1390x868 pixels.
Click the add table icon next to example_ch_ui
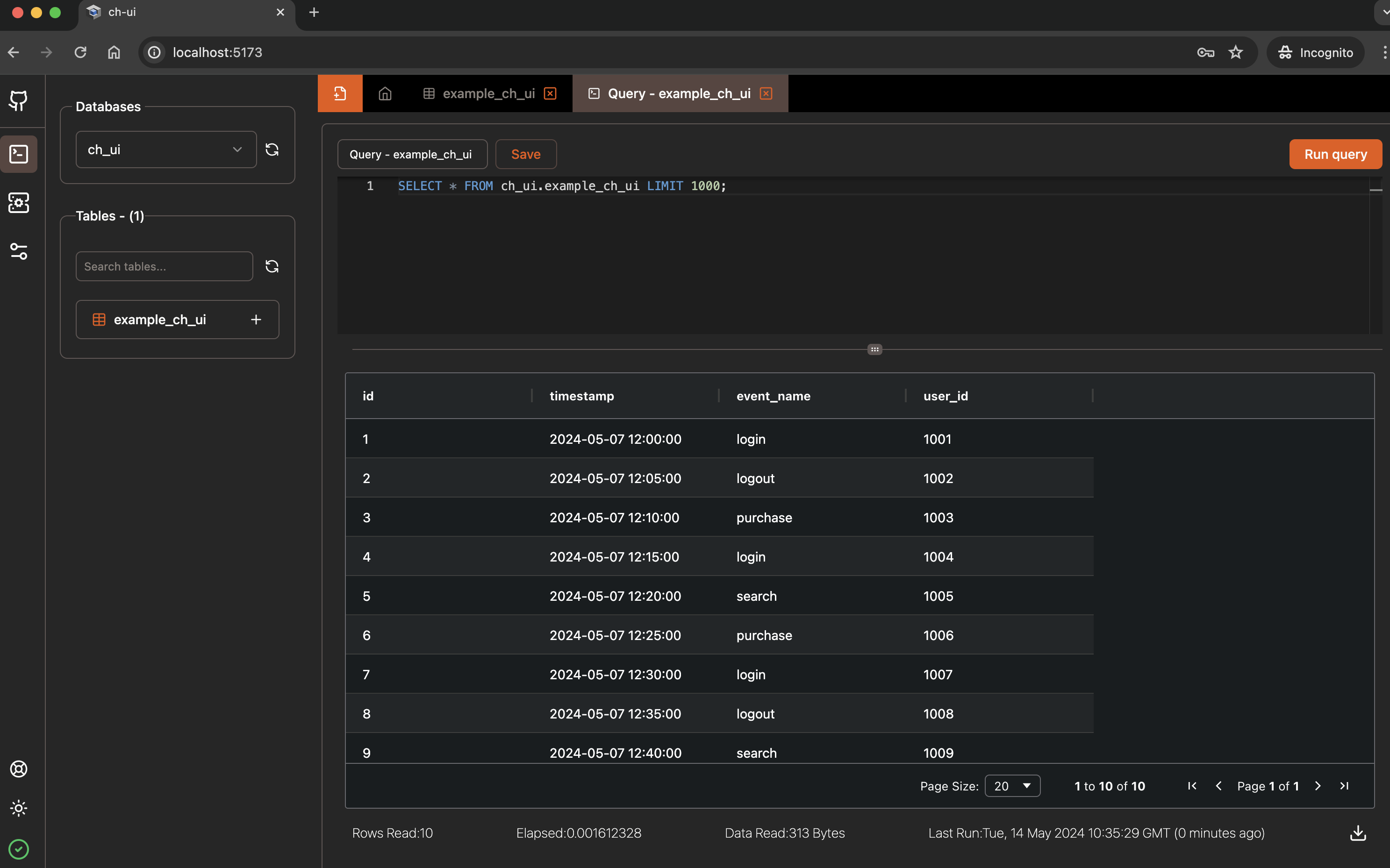(x=256, y=319)
